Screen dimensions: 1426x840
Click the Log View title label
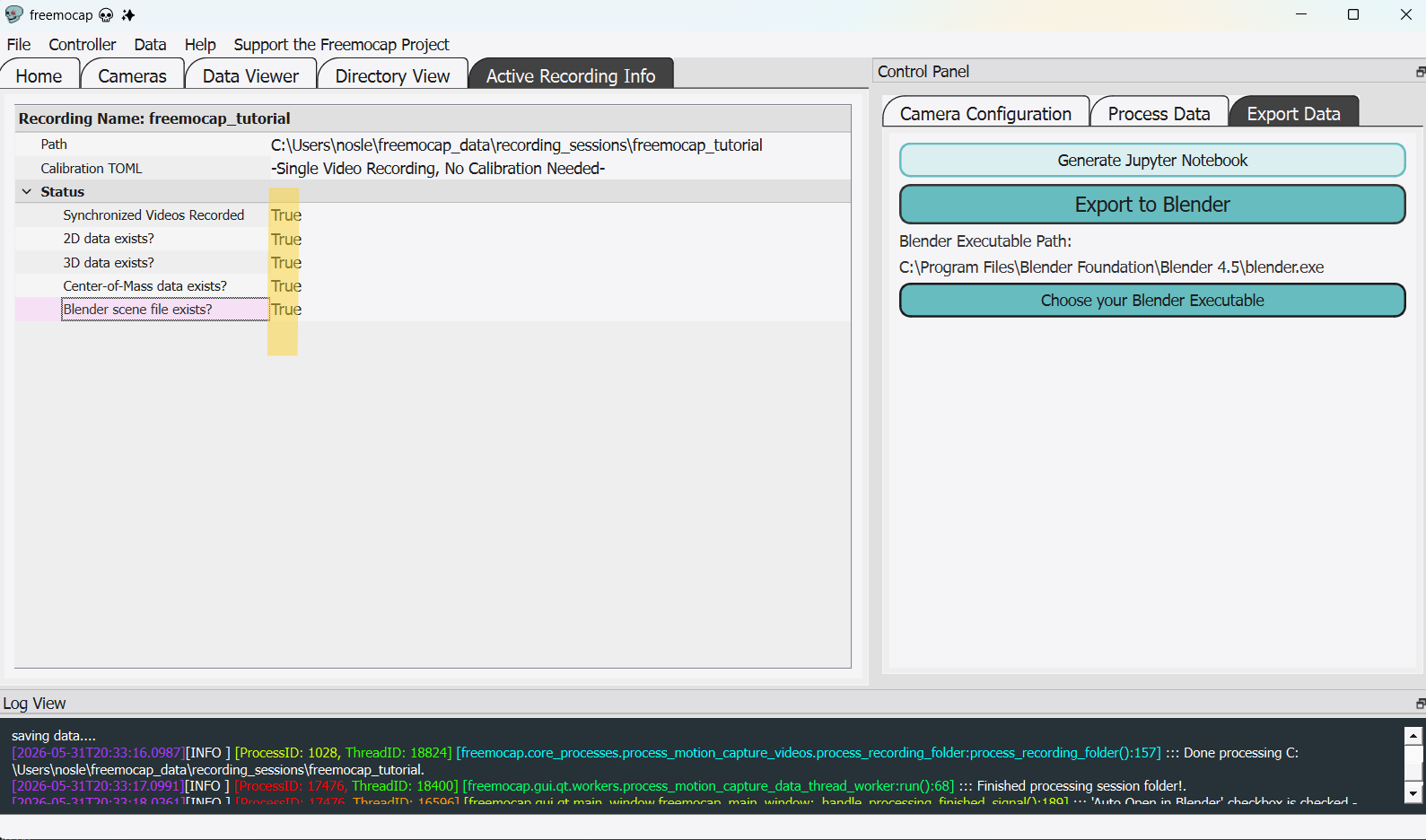[x=34, y=704]
